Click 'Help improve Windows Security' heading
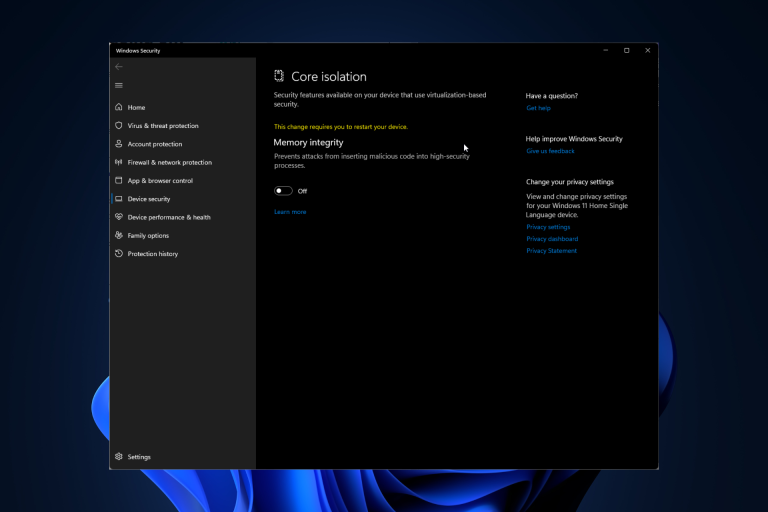Viewport: 768px width, 512px height. [574, 139]
